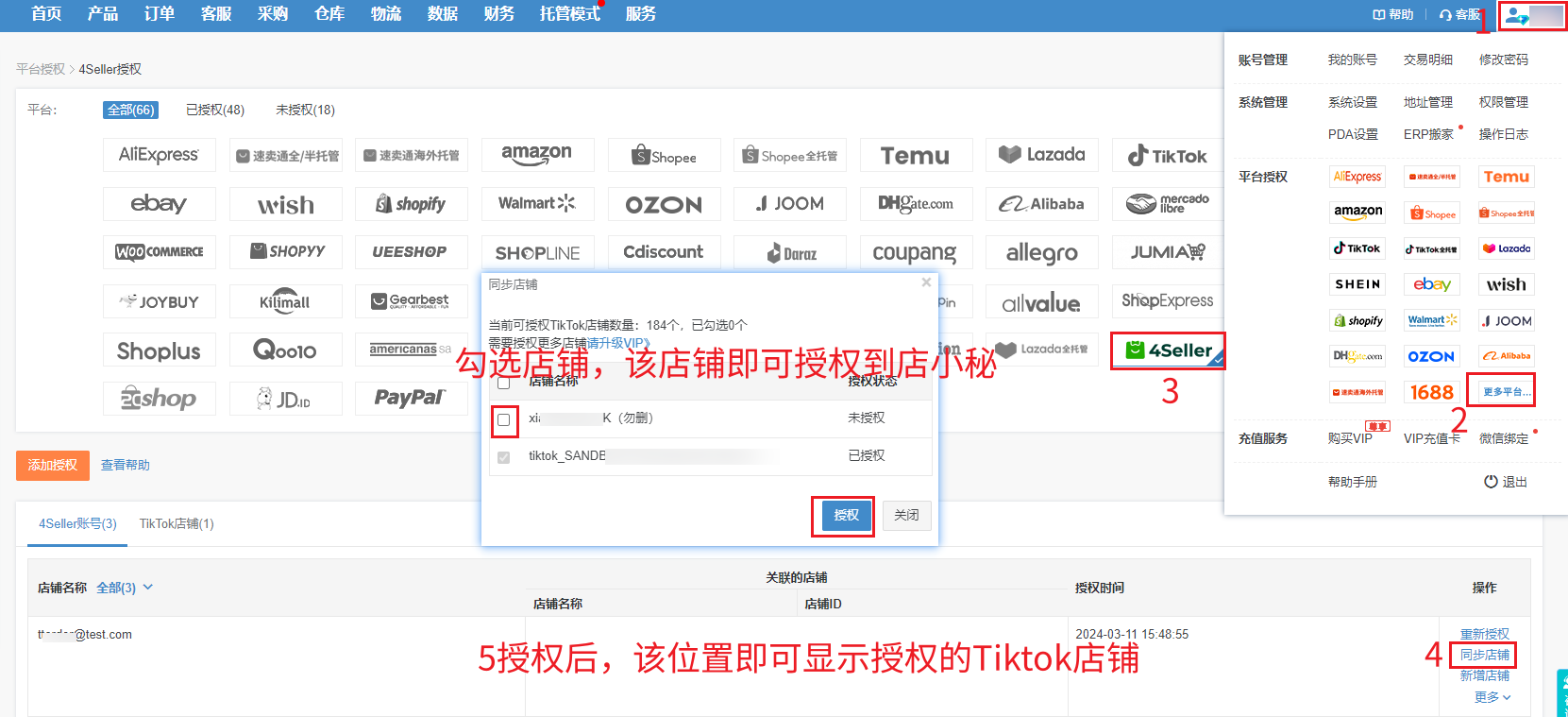The width and height of the screenshot is (1568, 717).
Task: Open SHEIN logo in side menu
Action: pos(1357,284)
